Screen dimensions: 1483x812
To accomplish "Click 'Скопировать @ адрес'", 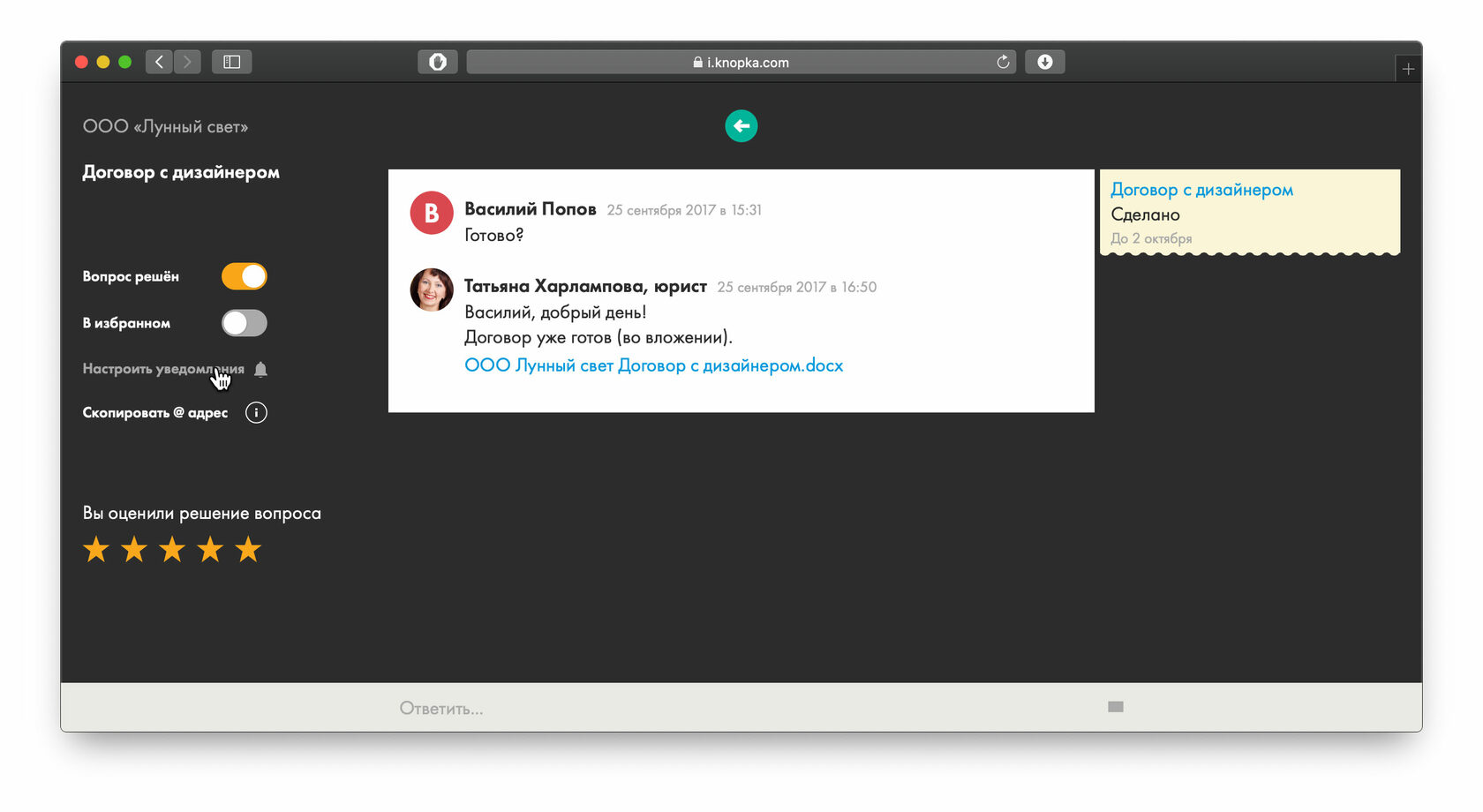I will (155, 413).
